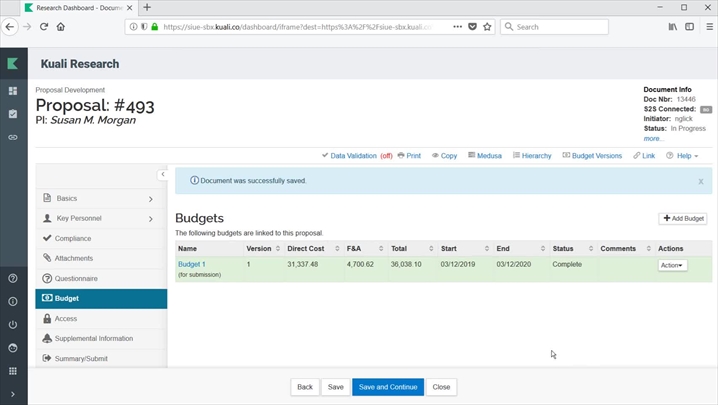718x405 pixels.
Task: Open the dashboard grid icon in left rail
Action: [13, 91]
